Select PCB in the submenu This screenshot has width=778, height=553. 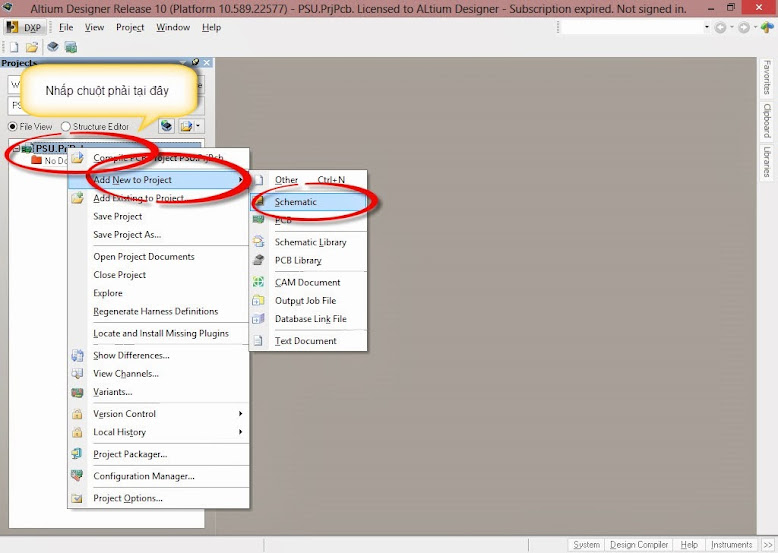(308, 220)
